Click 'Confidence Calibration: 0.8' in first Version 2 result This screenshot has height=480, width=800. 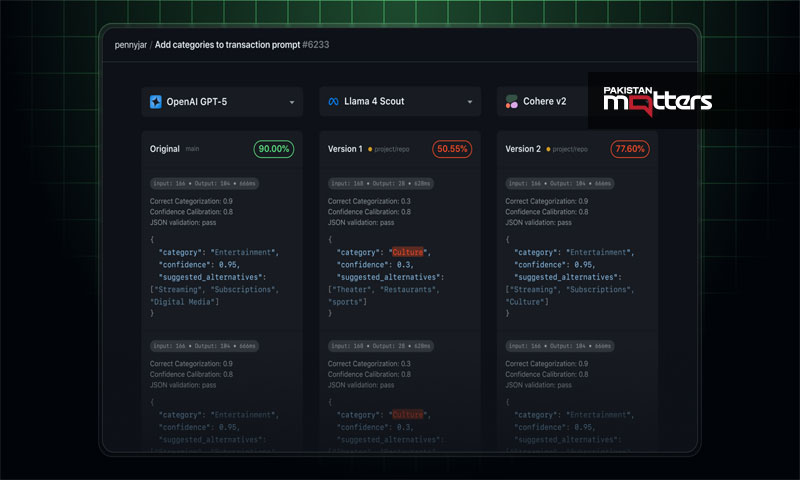pos(546,212)
